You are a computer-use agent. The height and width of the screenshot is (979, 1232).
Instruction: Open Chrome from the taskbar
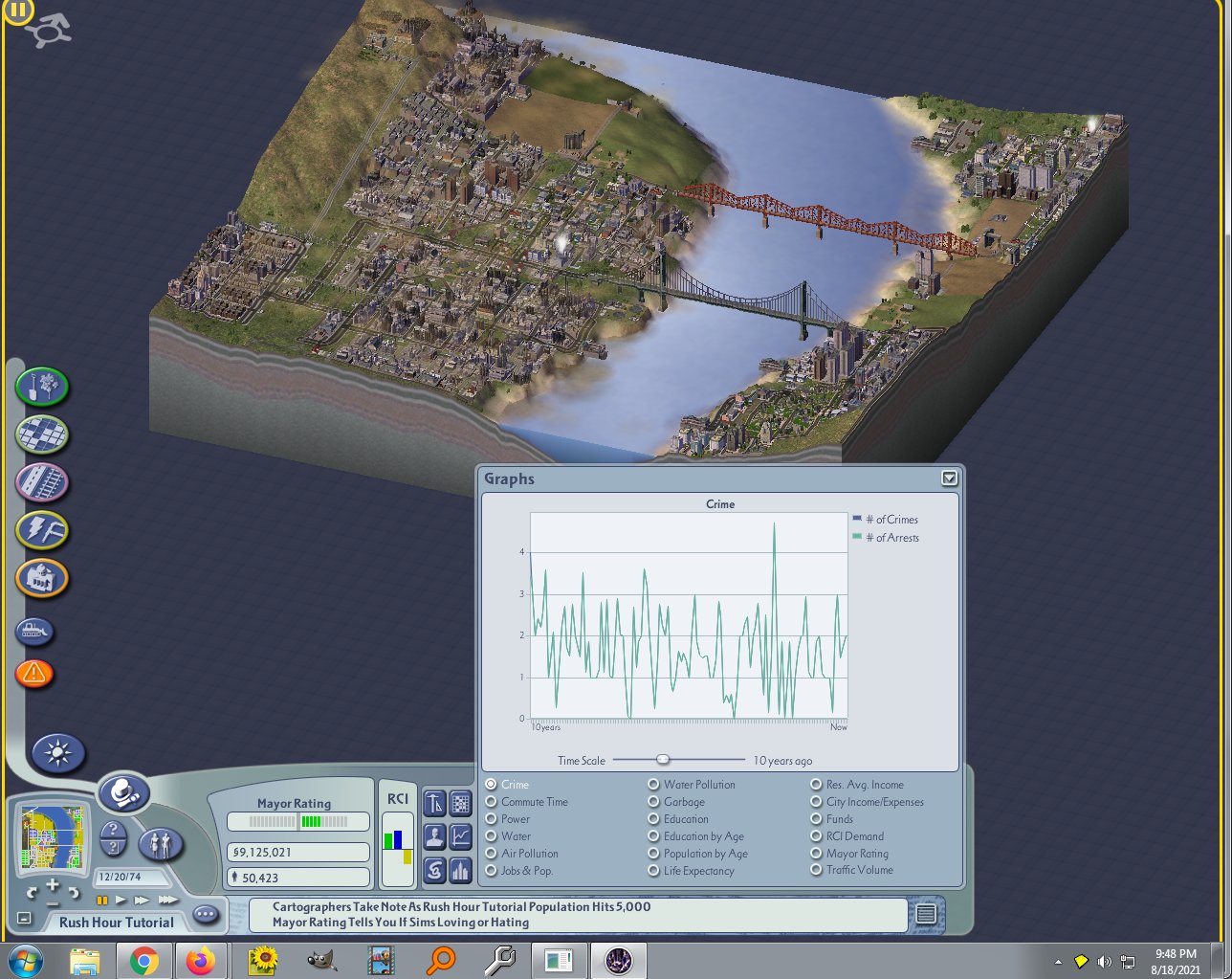[x=144, y=961]
